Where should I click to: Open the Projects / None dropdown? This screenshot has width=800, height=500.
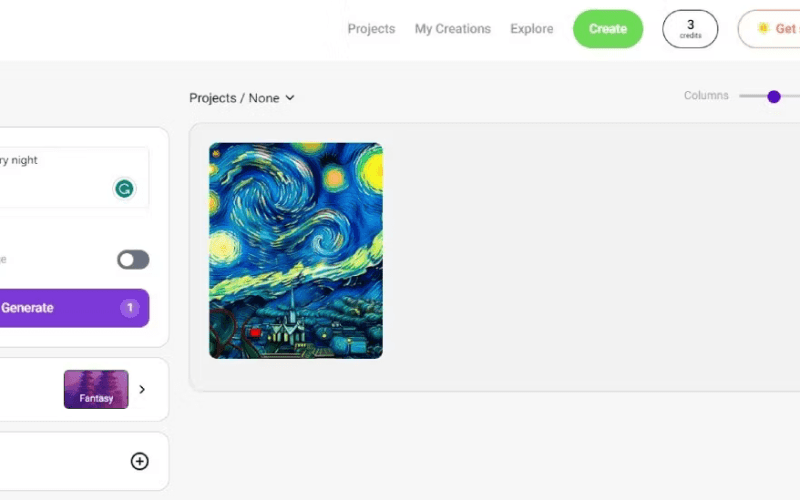pos(241,98)
